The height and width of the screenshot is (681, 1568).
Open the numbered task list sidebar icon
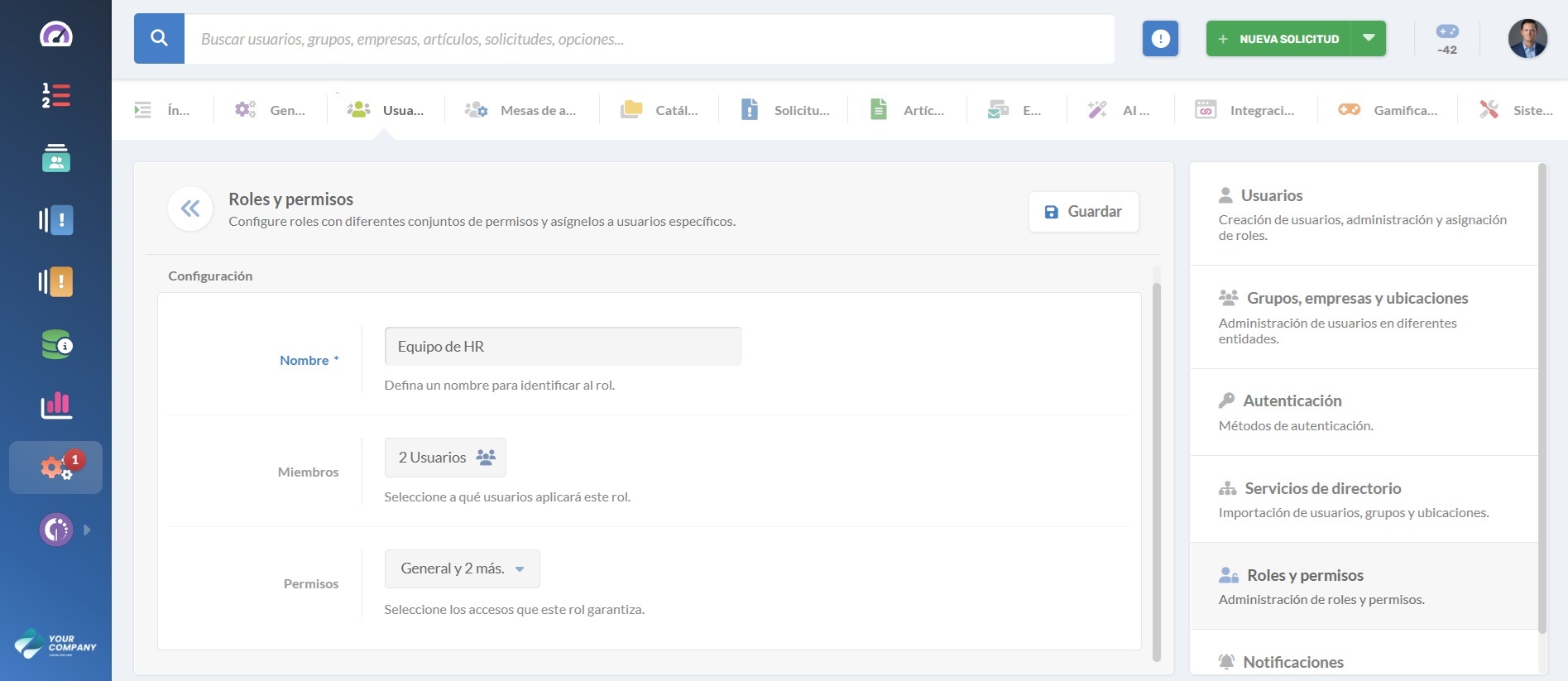tap(55, 95)
